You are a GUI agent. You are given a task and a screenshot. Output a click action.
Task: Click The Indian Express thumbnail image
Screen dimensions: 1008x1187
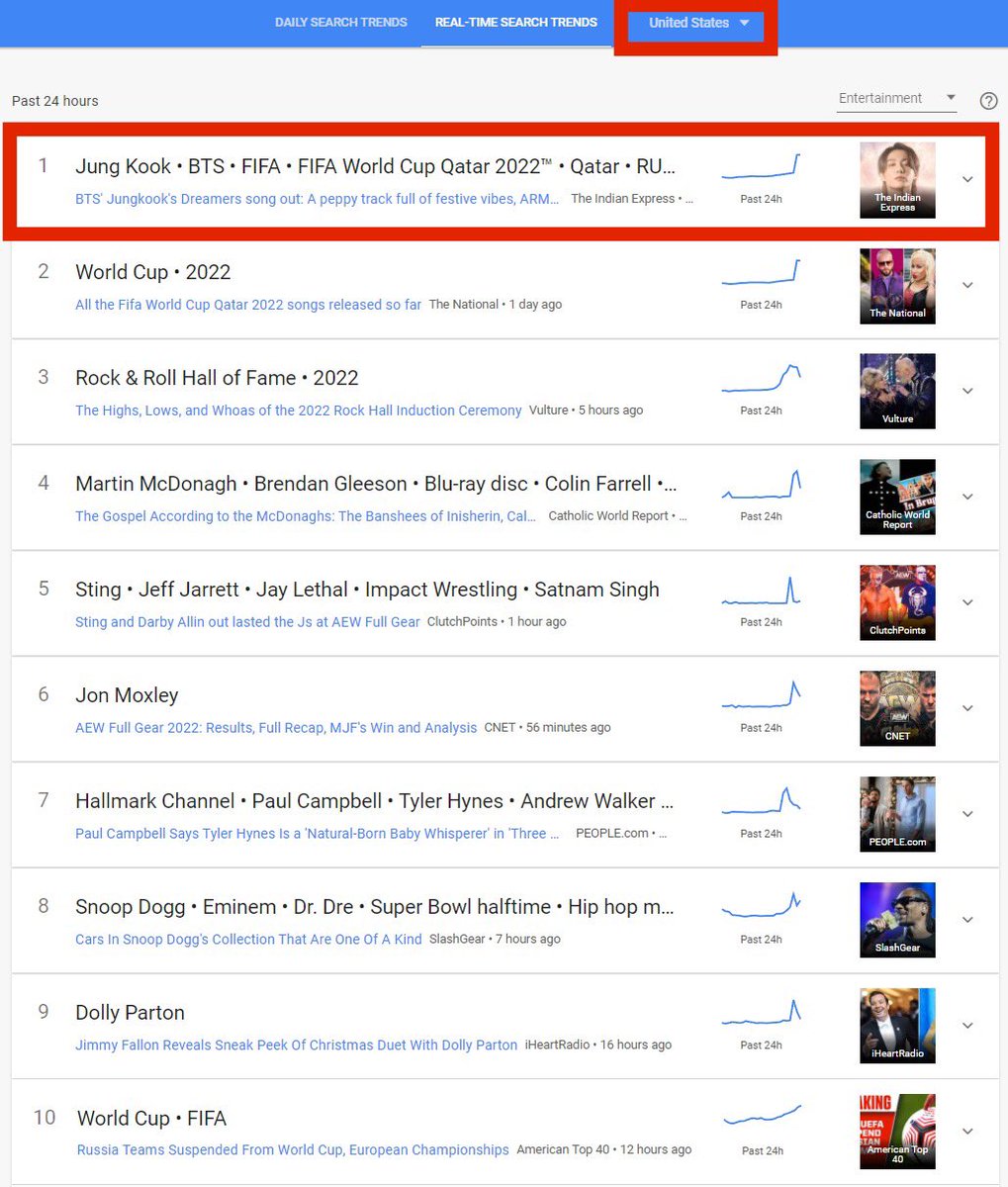click(x=897, y=179)
